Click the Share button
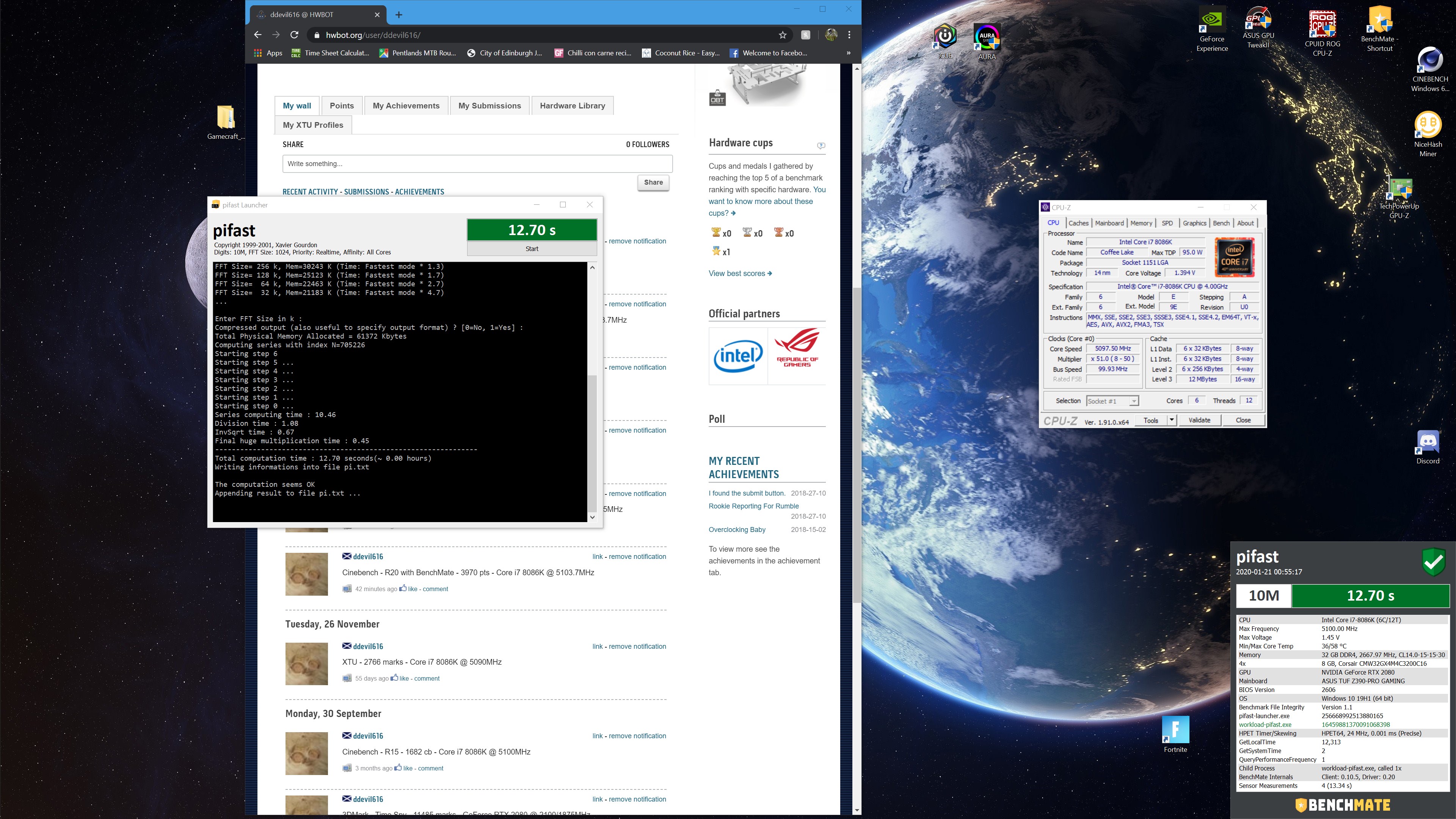Viewport: 1456px width, 819px height. (653, 182)
